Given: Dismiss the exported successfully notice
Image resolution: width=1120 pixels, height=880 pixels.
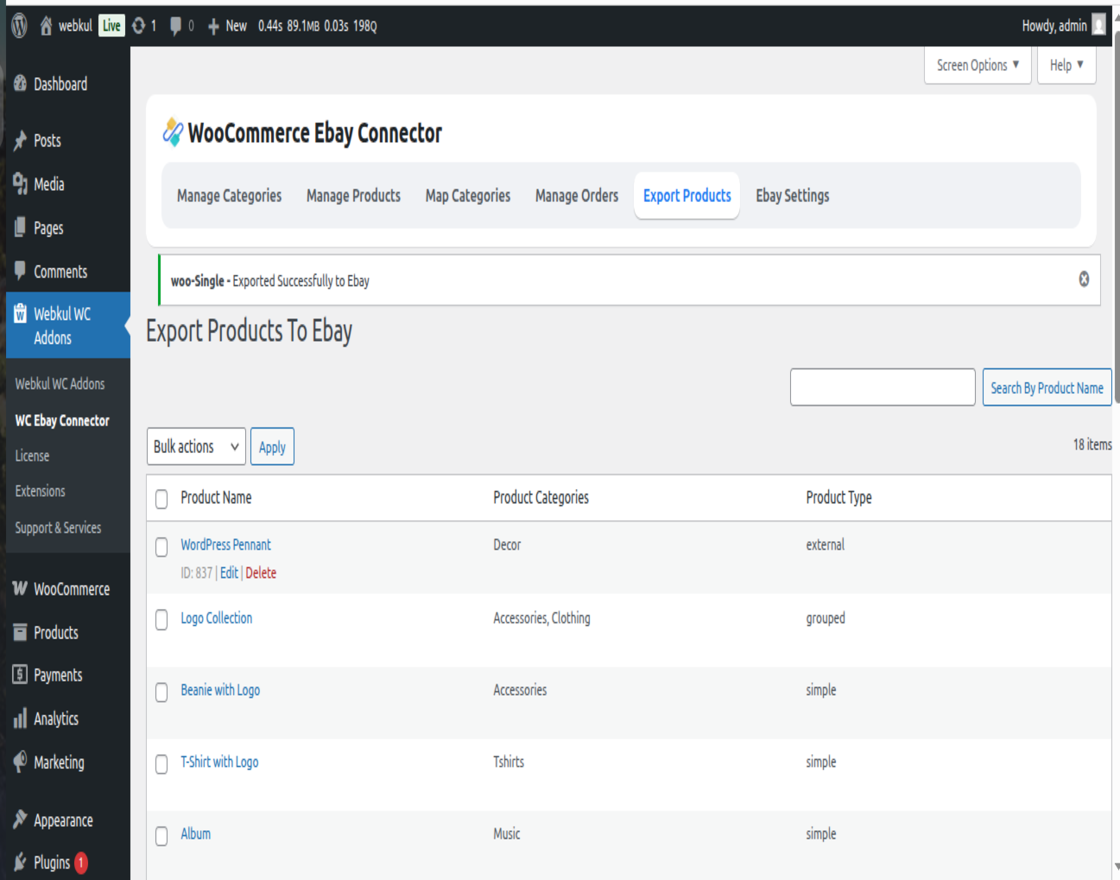Looking at the screenshot, I should pyautogui.click(x=1084, y=279).
